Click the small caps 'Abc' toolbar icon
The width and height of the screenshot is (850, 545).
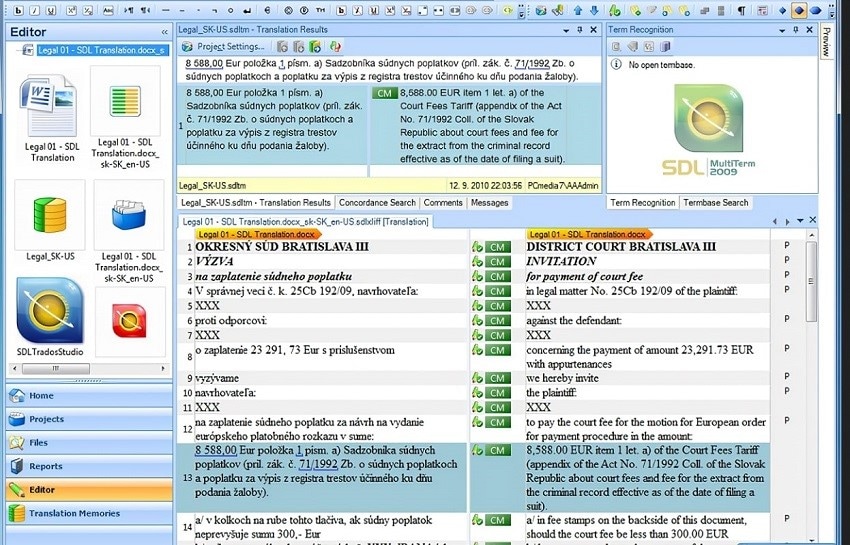tap(108, 10)
